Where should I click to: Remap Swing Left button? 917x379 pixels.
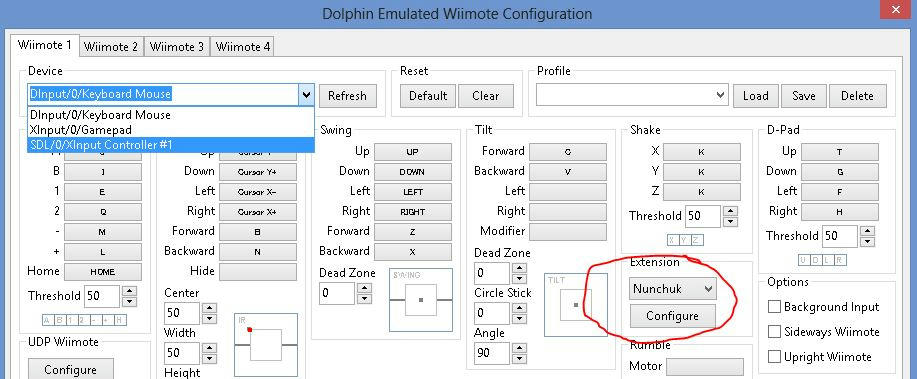click(413, 192)
